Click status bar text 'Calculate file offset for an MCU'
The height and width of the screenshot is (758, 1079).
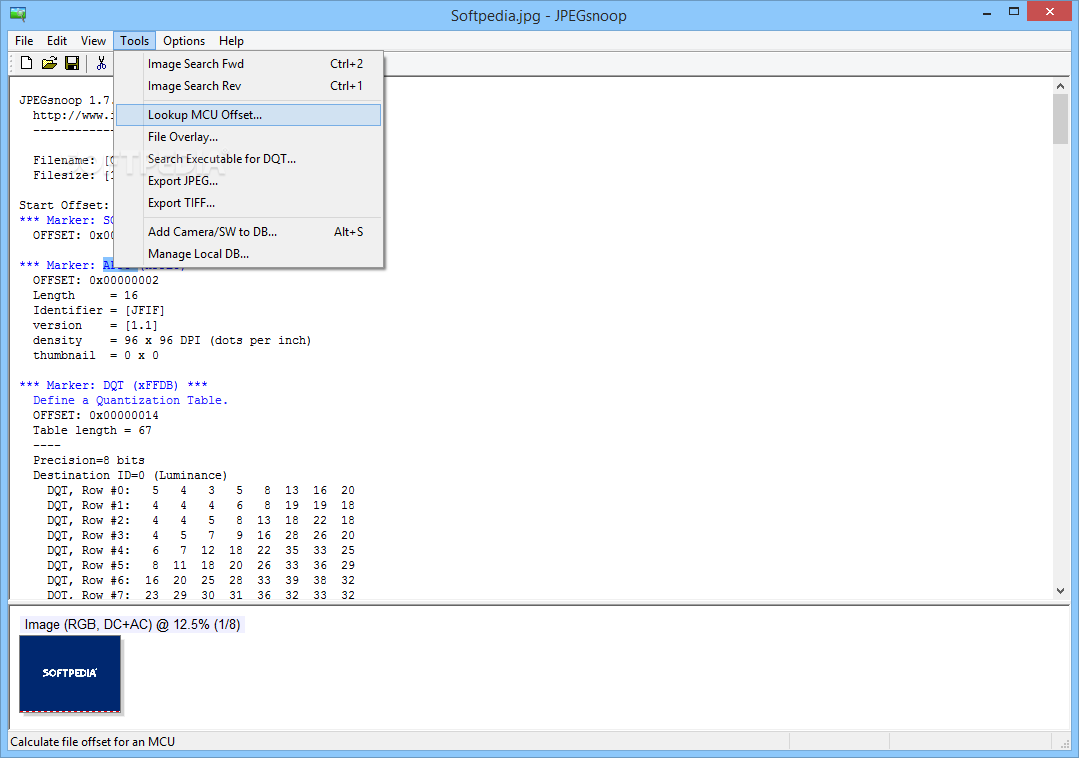click(x=93, y=741)
